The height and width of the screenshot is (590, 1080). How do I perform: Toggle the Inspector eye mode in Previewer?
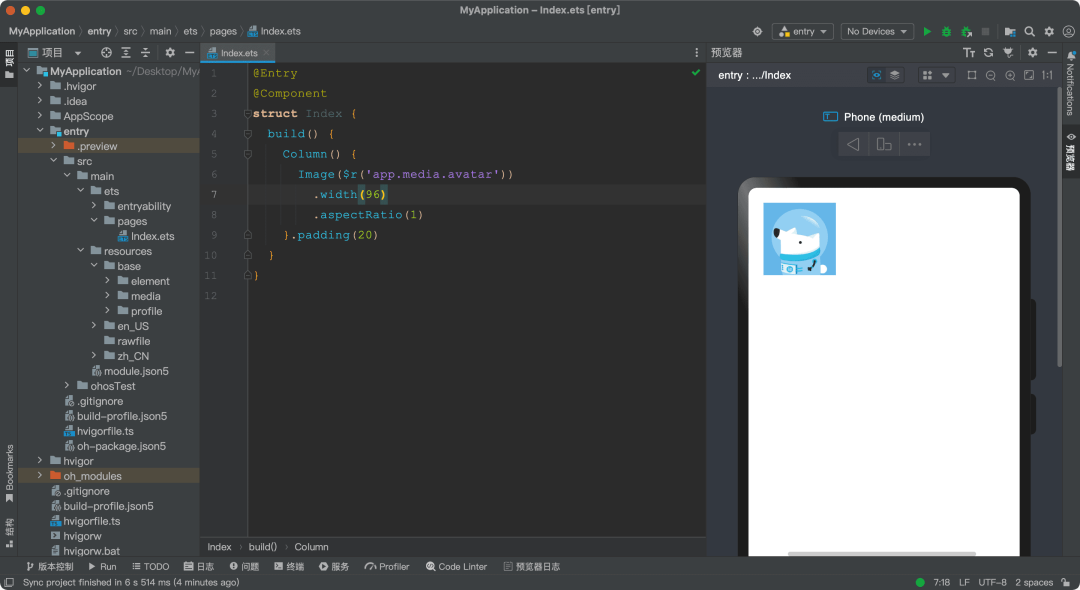coord(876,76)
